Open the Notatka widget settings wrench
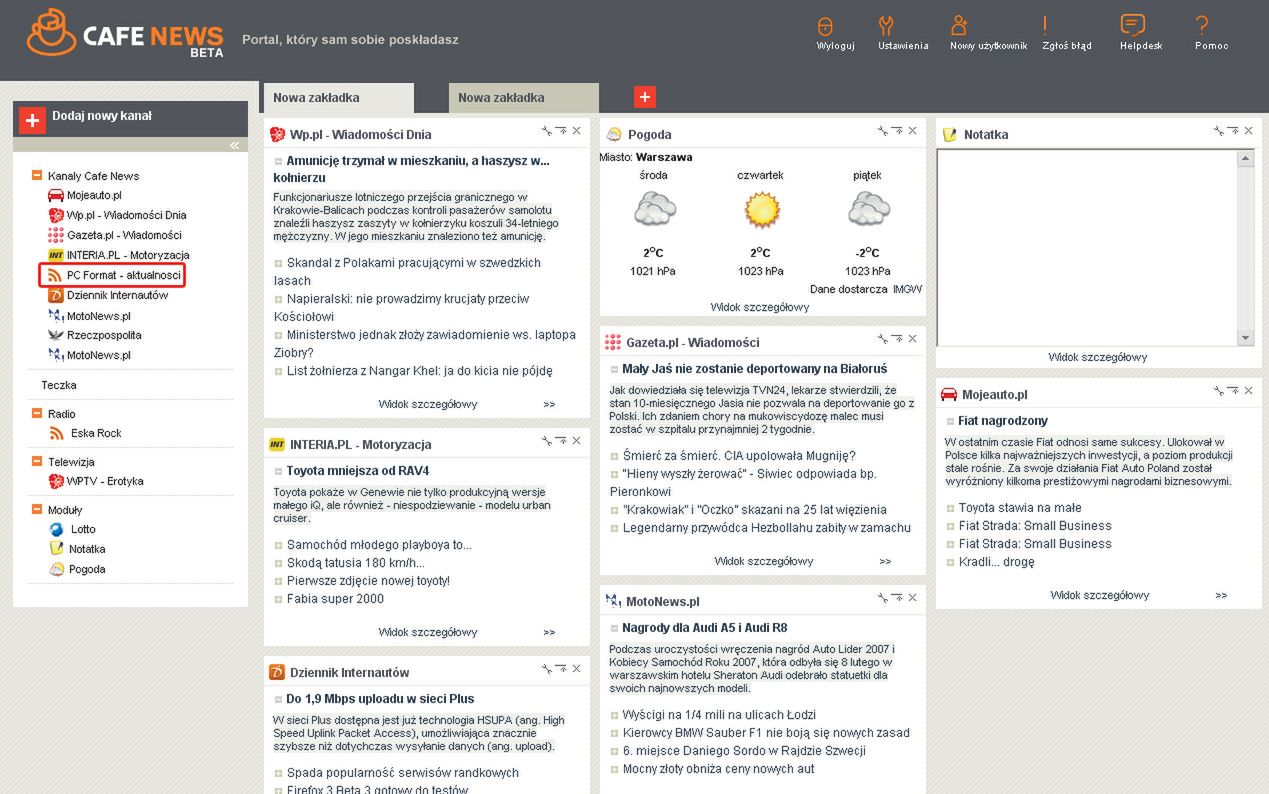The width and height of the screenshot is (1269, 794). (x=1219, y=131)
